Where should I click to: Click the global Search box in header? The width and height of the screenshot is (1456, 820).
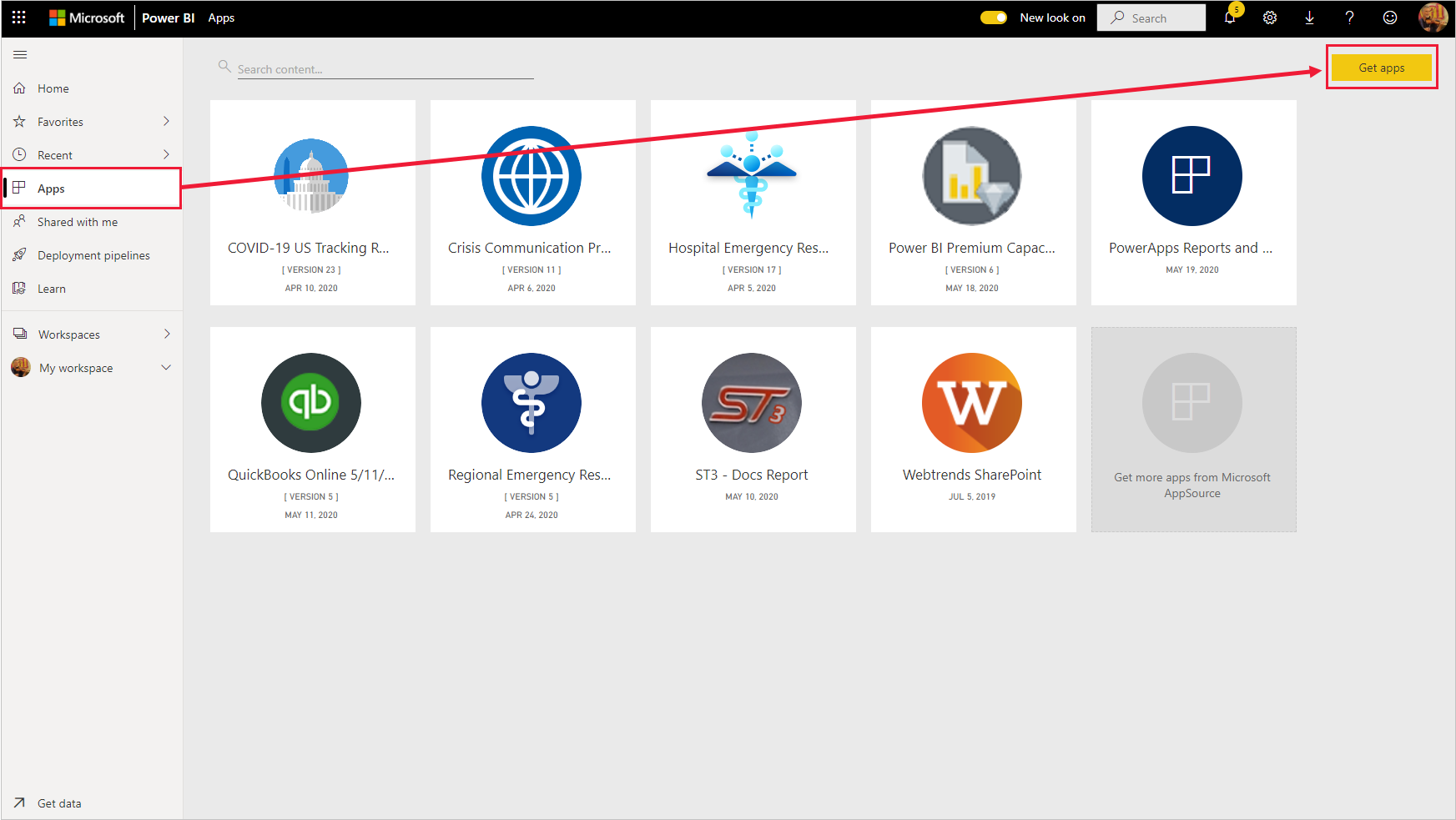coord(1151,18)
